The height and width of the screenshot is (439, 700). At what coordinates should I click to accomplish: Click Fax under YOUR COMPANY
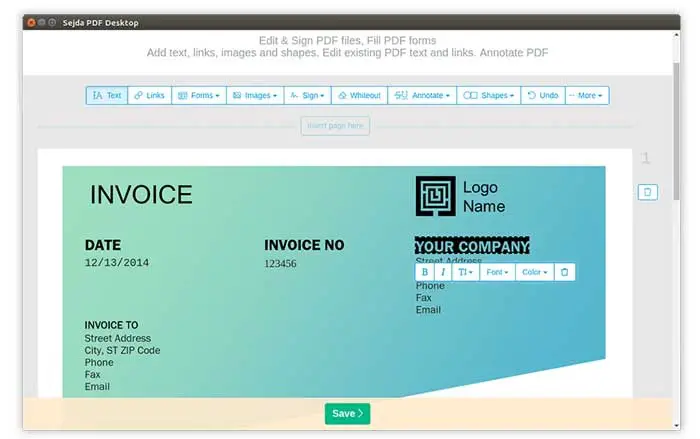[424, 298]
